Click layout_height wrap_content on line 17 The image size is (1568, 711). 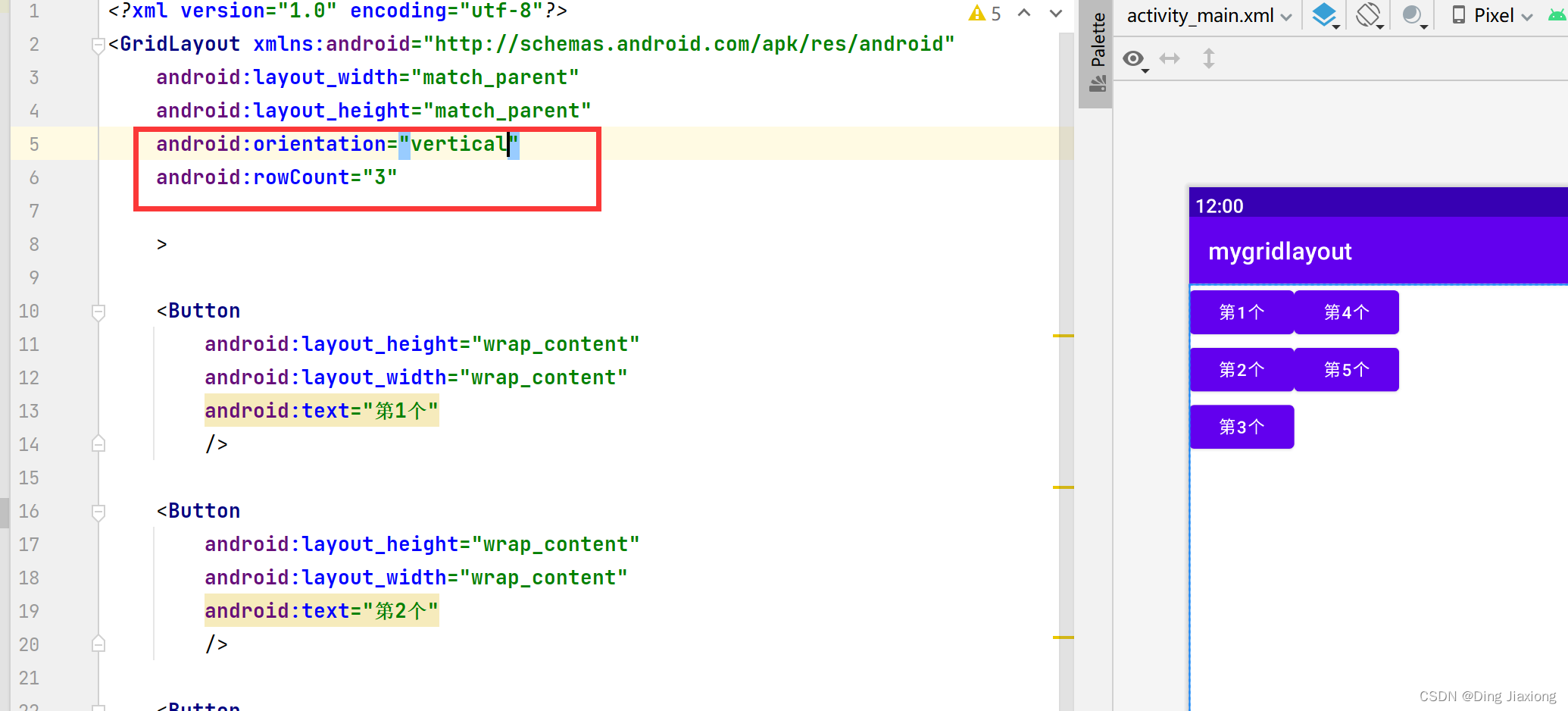point(422,544)
